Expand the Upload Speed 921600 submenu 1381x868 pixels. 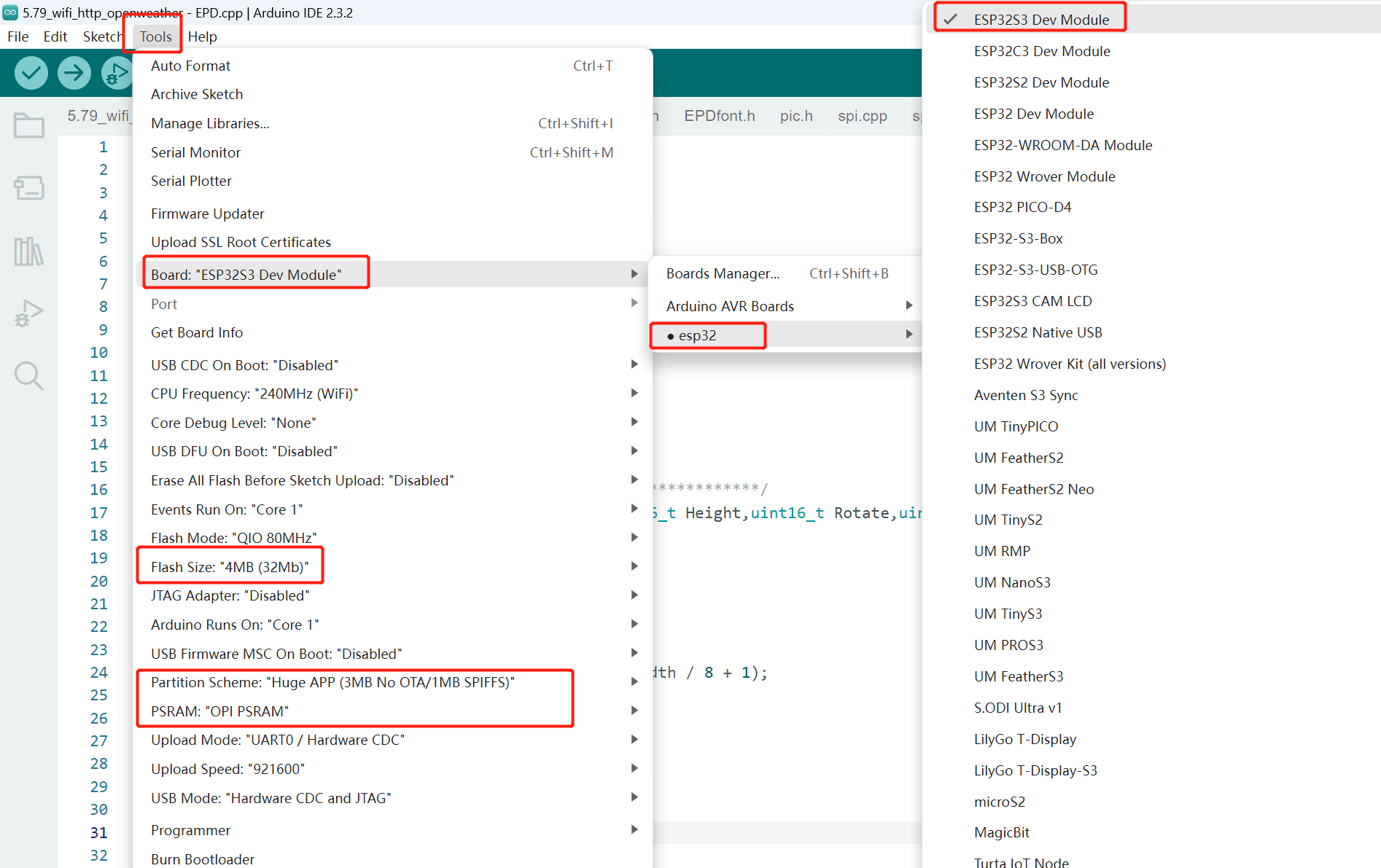click(x=392, y=769)
